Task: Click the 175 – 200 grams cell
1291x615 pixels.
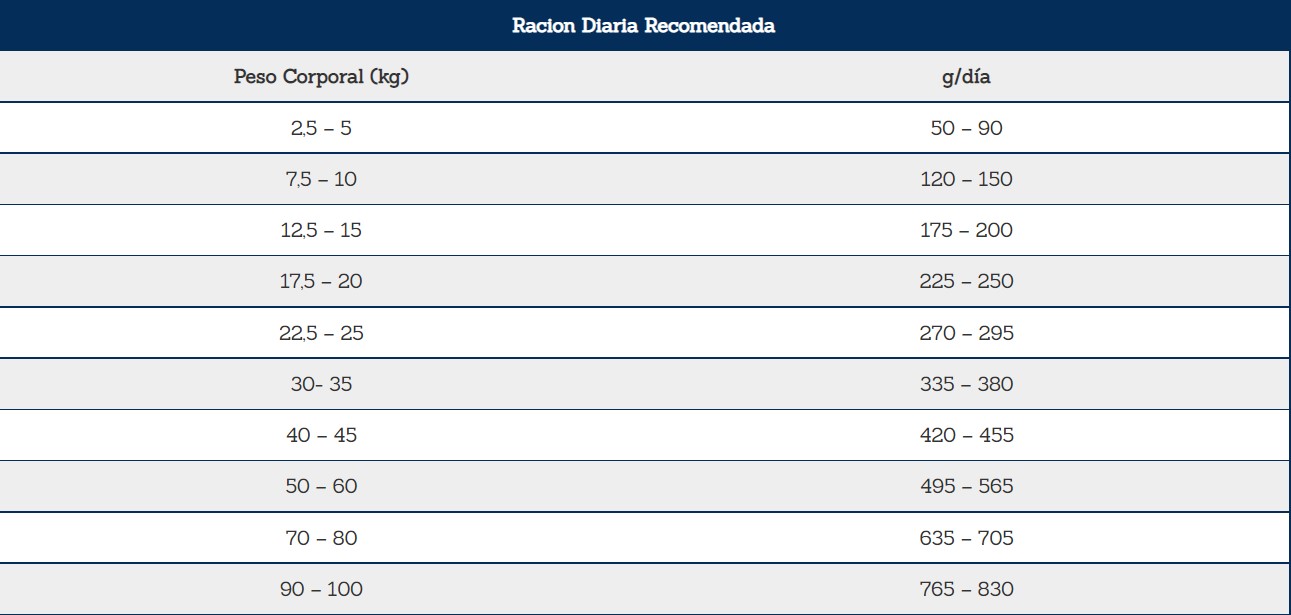Action: [967, 230]
